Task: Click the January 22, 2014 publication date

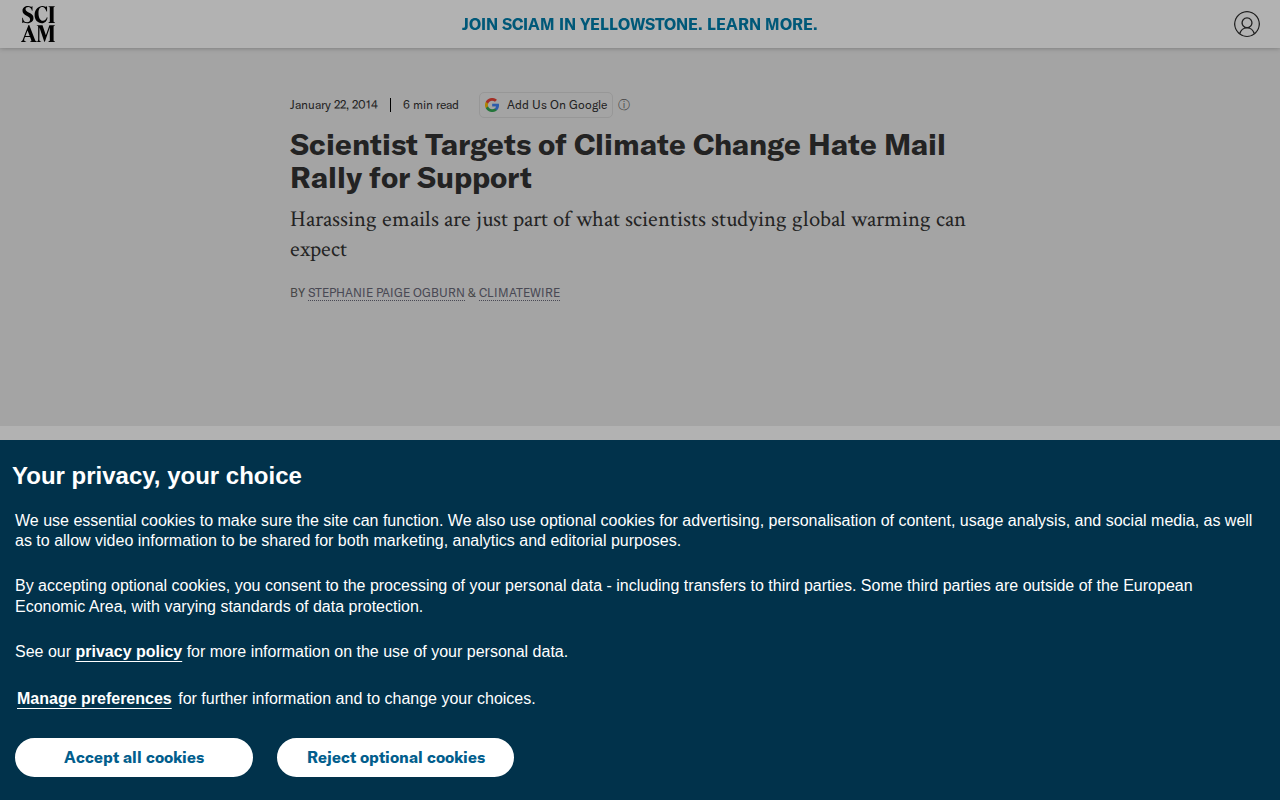Action: tap(334, 105)
